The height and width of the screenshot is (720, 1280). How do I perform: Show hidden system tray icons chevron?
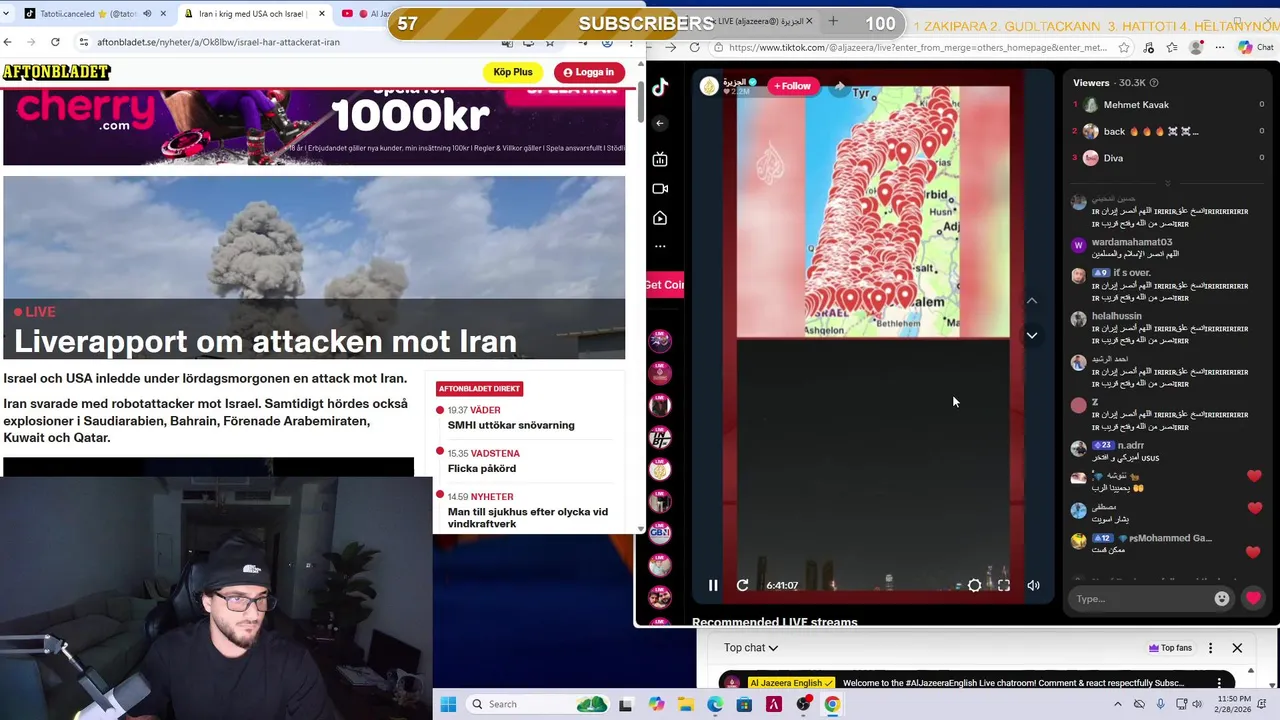1116,704
